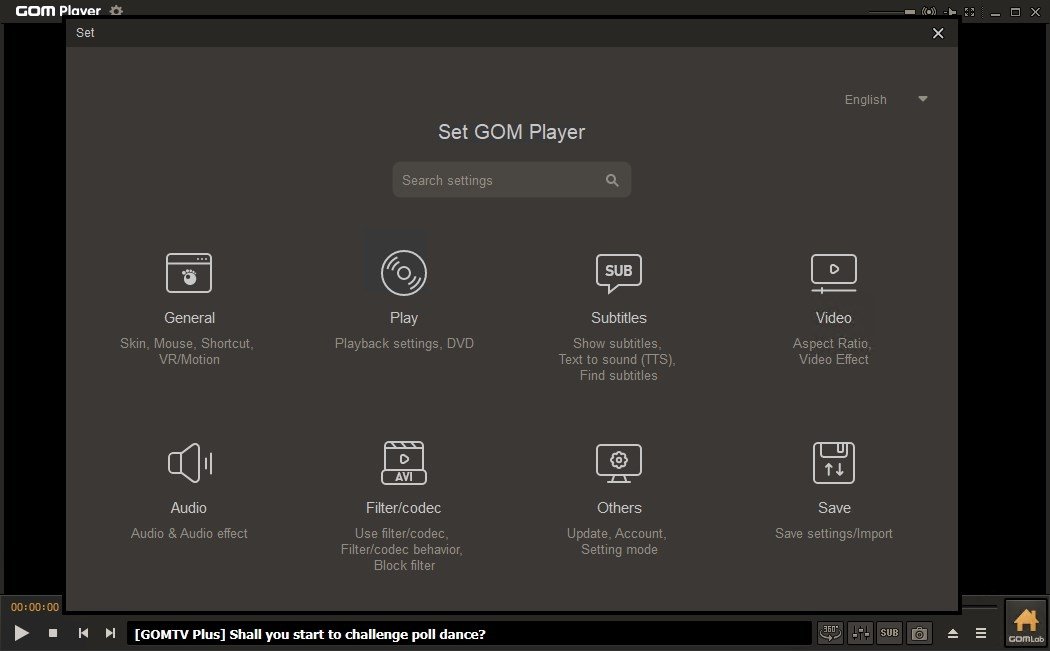Click the 'Set GOM Player' heading

click(x=512, y=132)
